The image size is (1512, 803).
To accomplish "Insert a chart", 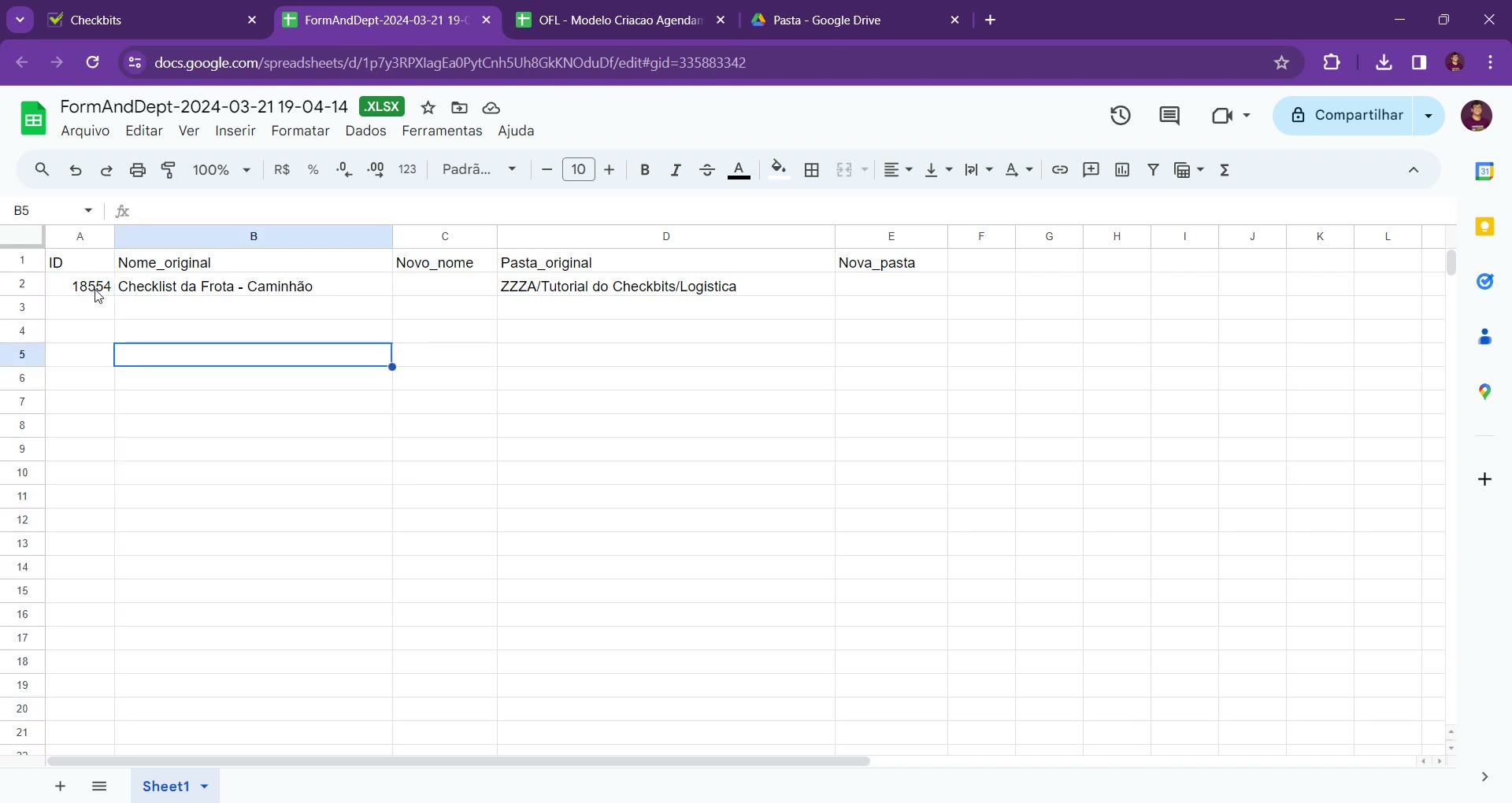I will pos(1123,170).
